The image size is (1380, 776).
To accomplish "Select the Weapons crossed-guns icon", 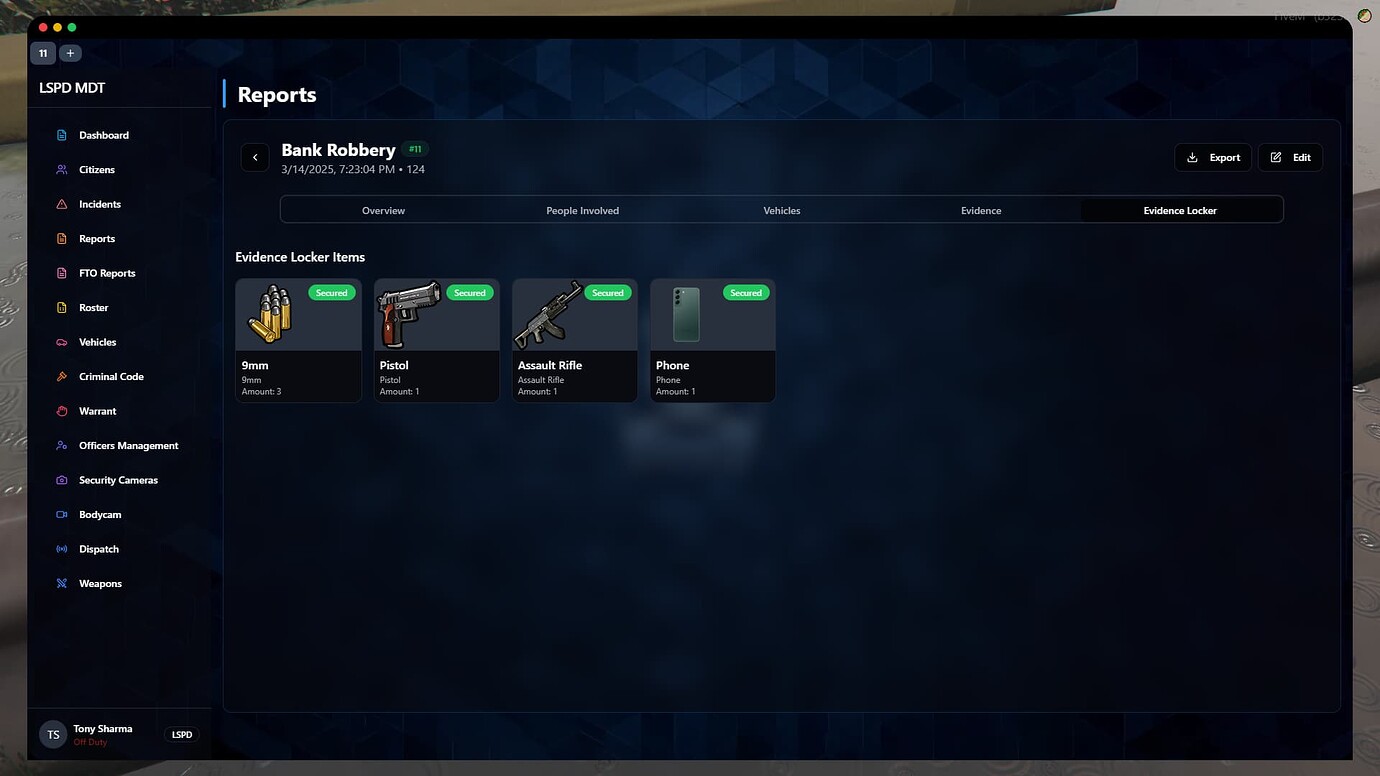I will click(62, 583).
